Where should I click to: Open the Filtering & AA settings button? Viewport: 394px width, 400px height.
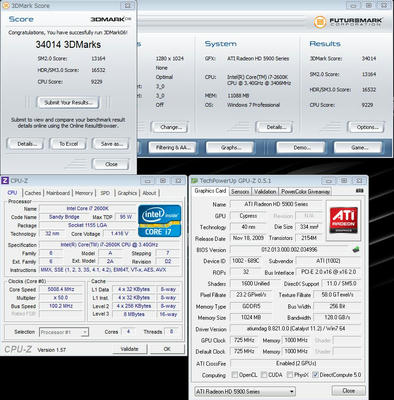click(172, 147)
